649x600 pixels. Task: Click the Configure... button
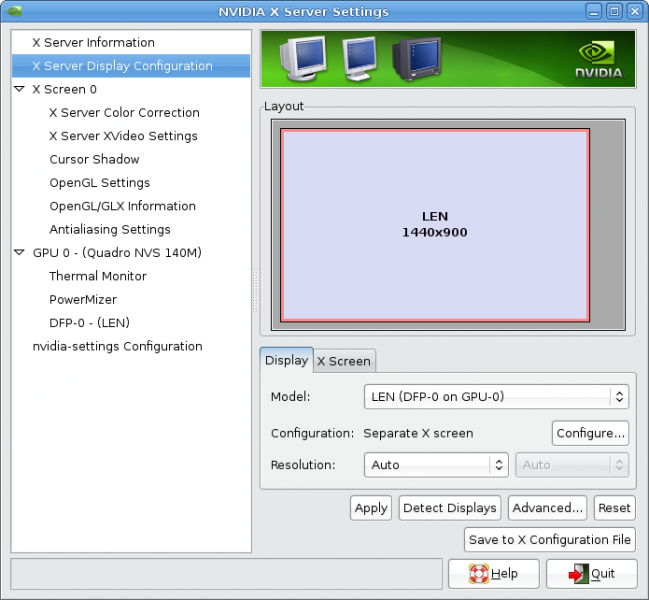pyautogui.click(x=590, y=433)
